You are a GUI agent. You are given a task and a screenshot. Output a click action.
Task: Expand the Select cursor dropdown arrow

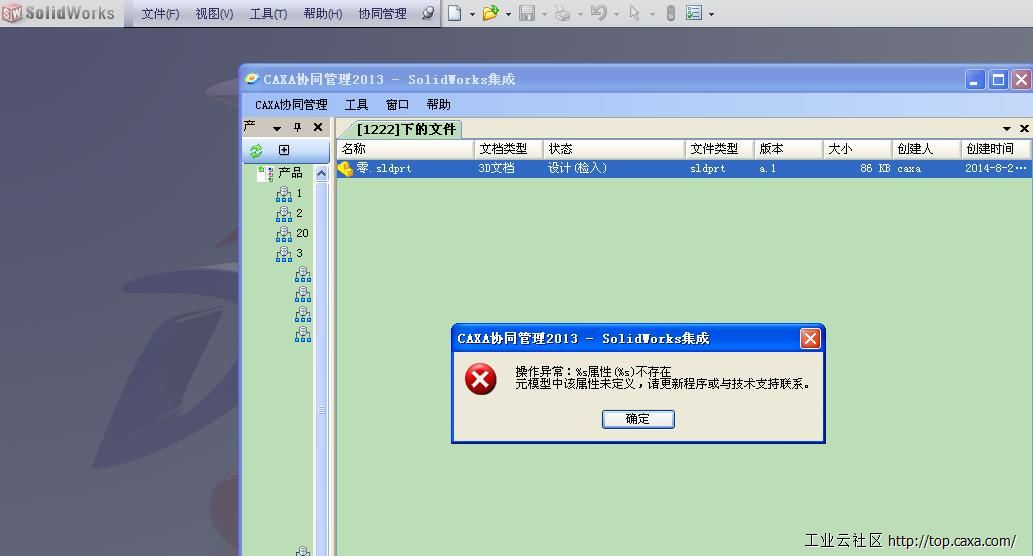pos(652,14)
